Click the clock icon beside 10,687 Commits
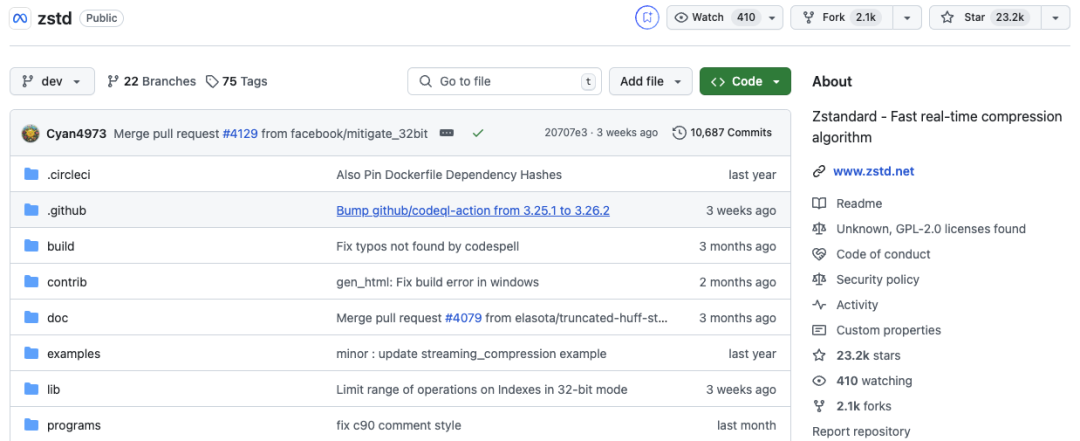Viewport: 1080px width, 441px height. (x=679, y=133)
